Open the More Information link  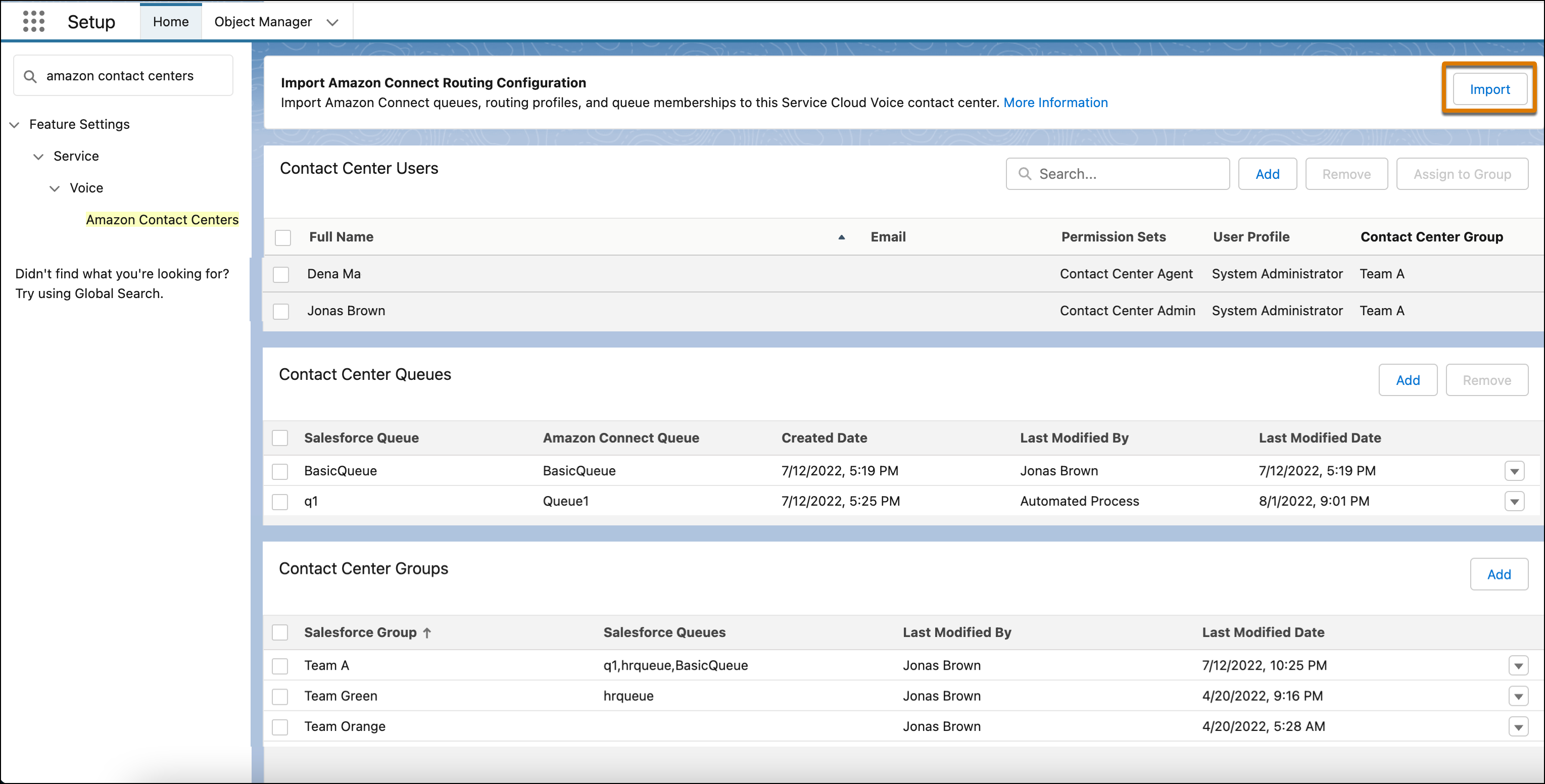(x=1055, y=103)
